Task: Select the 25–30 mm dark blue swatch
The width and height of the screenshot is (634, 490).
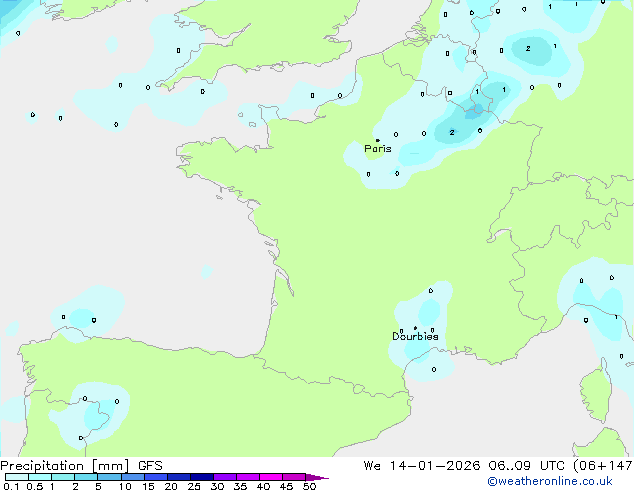Action: (x=202, y=477)
